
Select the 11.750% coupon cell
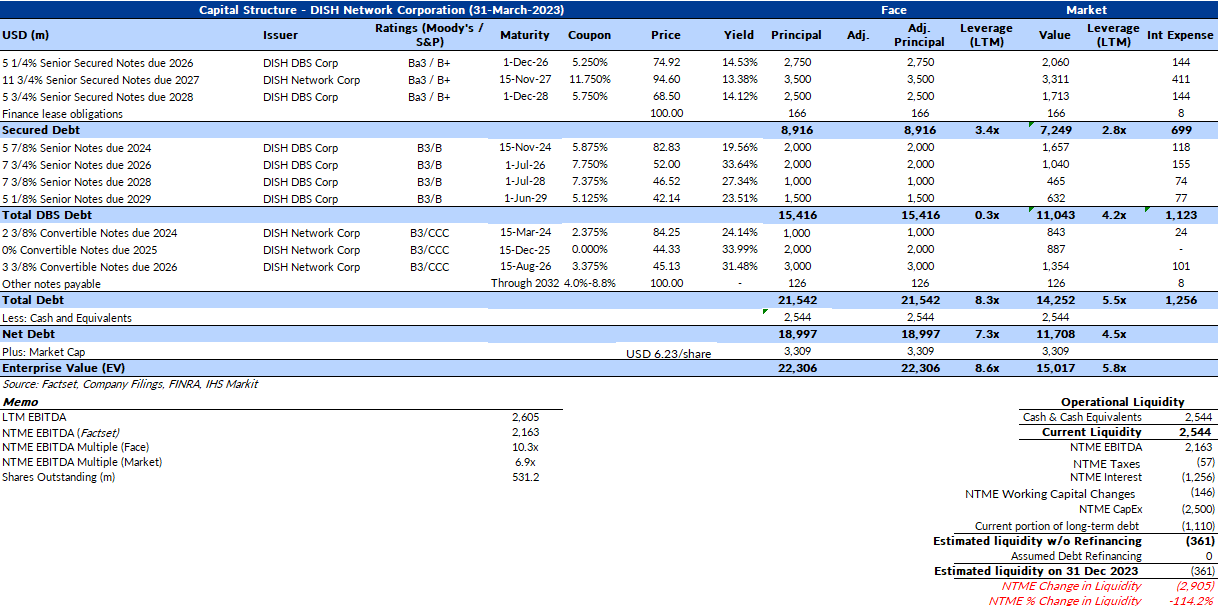(x=590, y=79)
